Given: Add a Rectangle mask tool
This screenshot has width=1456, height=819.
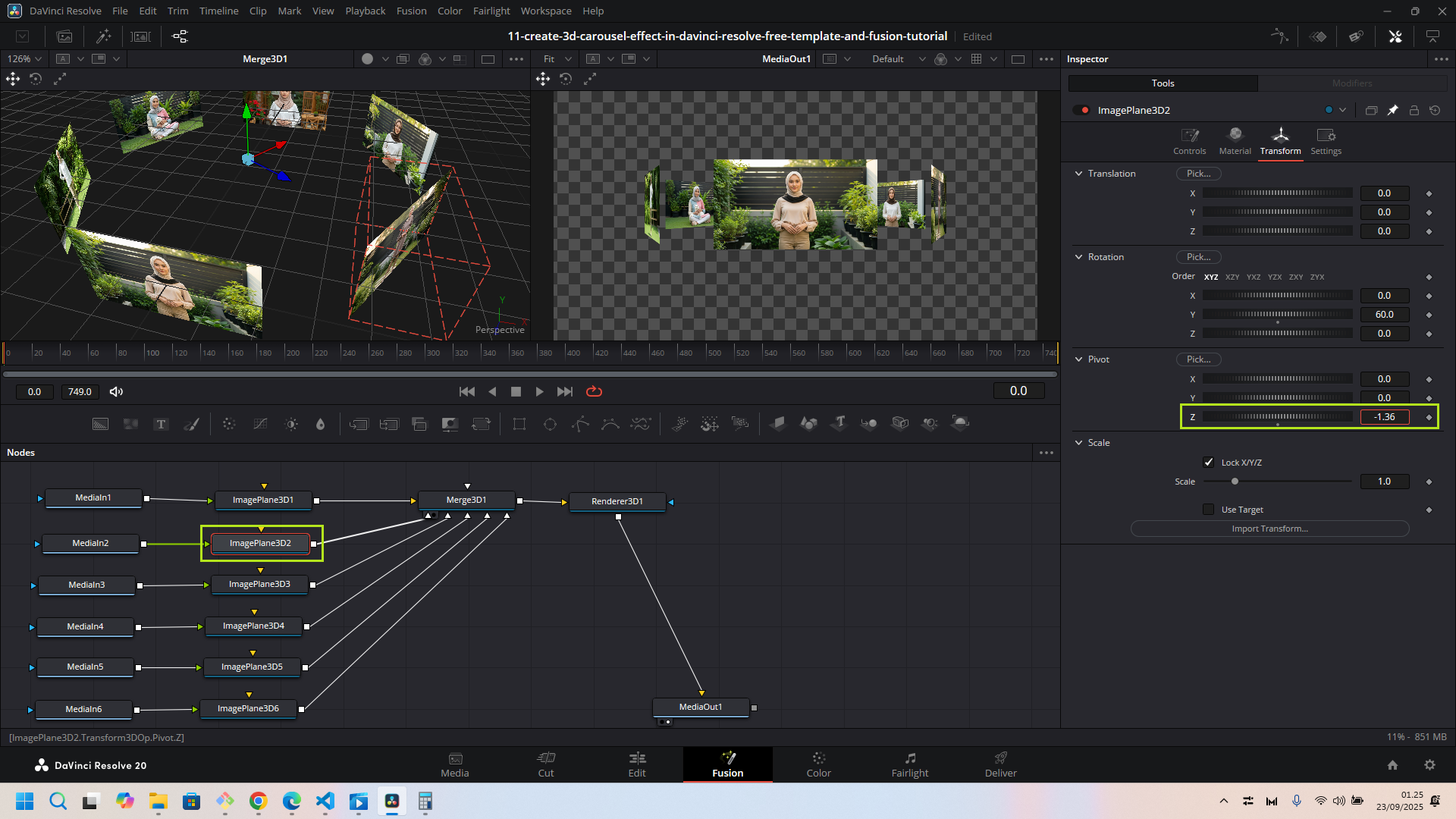Looking at the screenshot, I should (x=519, y=424).
